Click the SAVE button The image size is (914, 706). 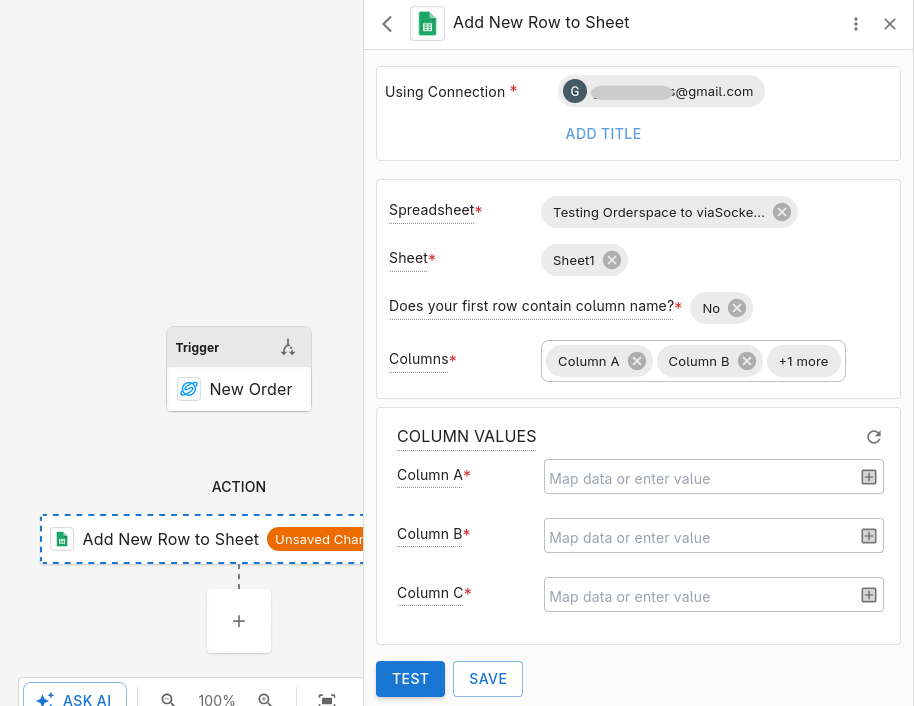pos(488,679)
